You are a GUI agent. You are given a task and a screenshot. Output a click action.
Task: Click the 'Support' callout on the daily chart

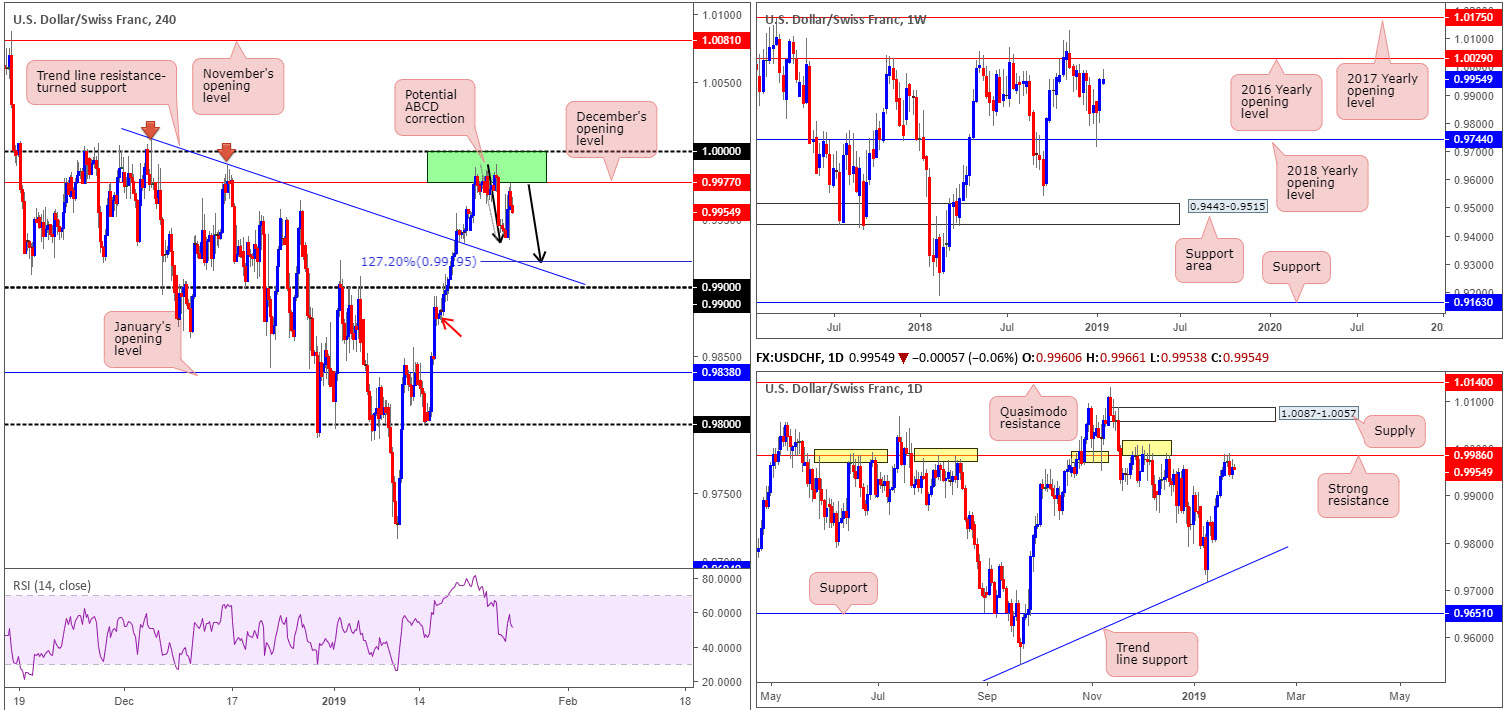pos(843,588)
